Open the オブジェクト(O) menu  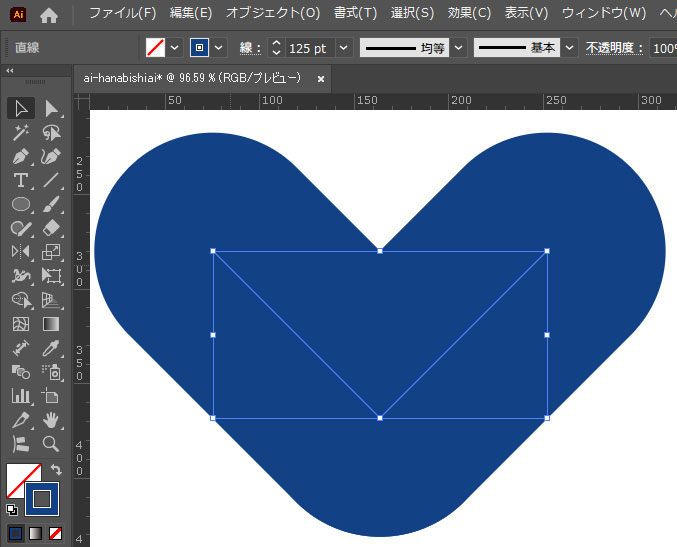click(273, 14)
